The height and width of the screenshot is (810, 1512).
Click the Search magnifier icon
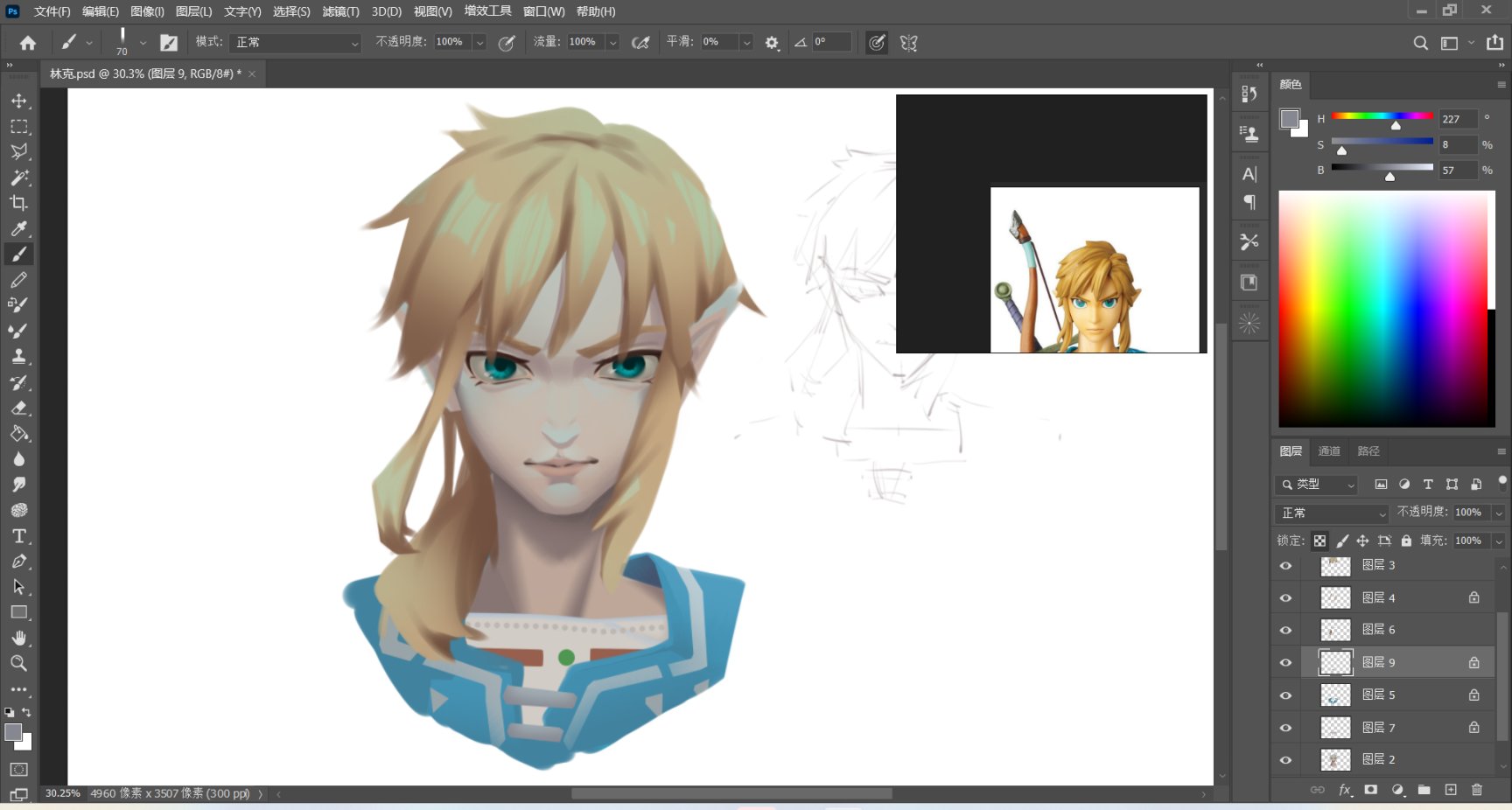point(1420,43)
